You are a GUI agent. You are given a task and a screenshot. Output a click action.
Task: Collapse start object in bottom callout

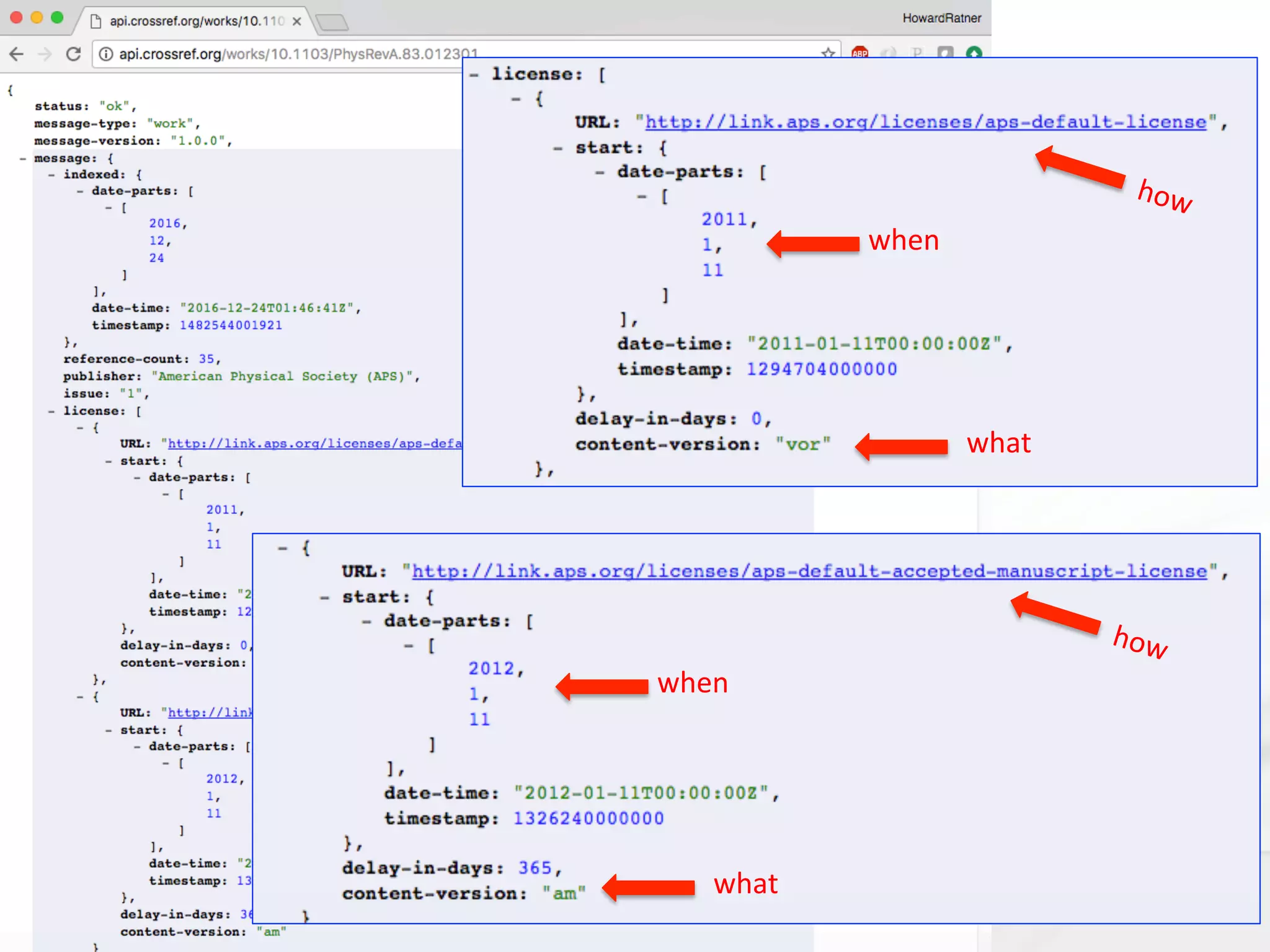(325, 597)
